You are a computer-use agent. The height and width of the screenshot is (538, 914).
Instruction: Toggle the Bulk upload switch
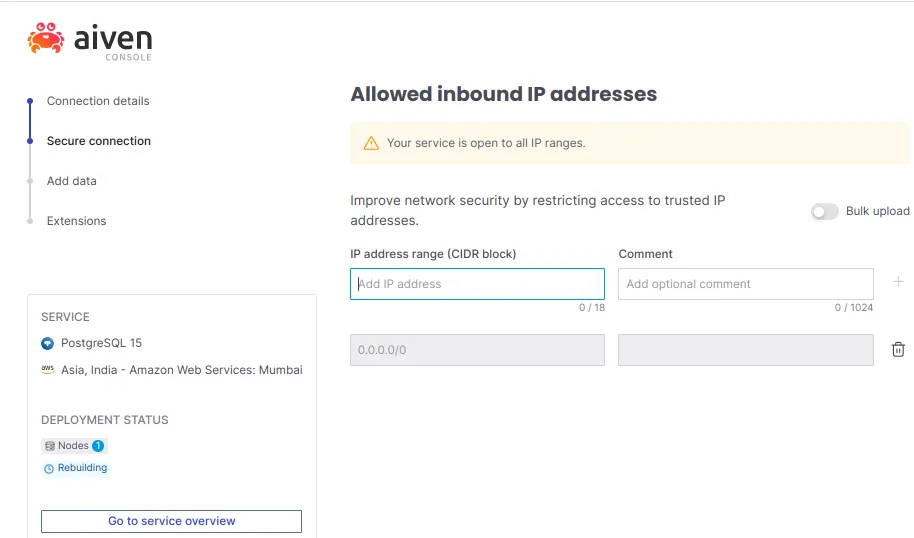[x=824, y=212]
